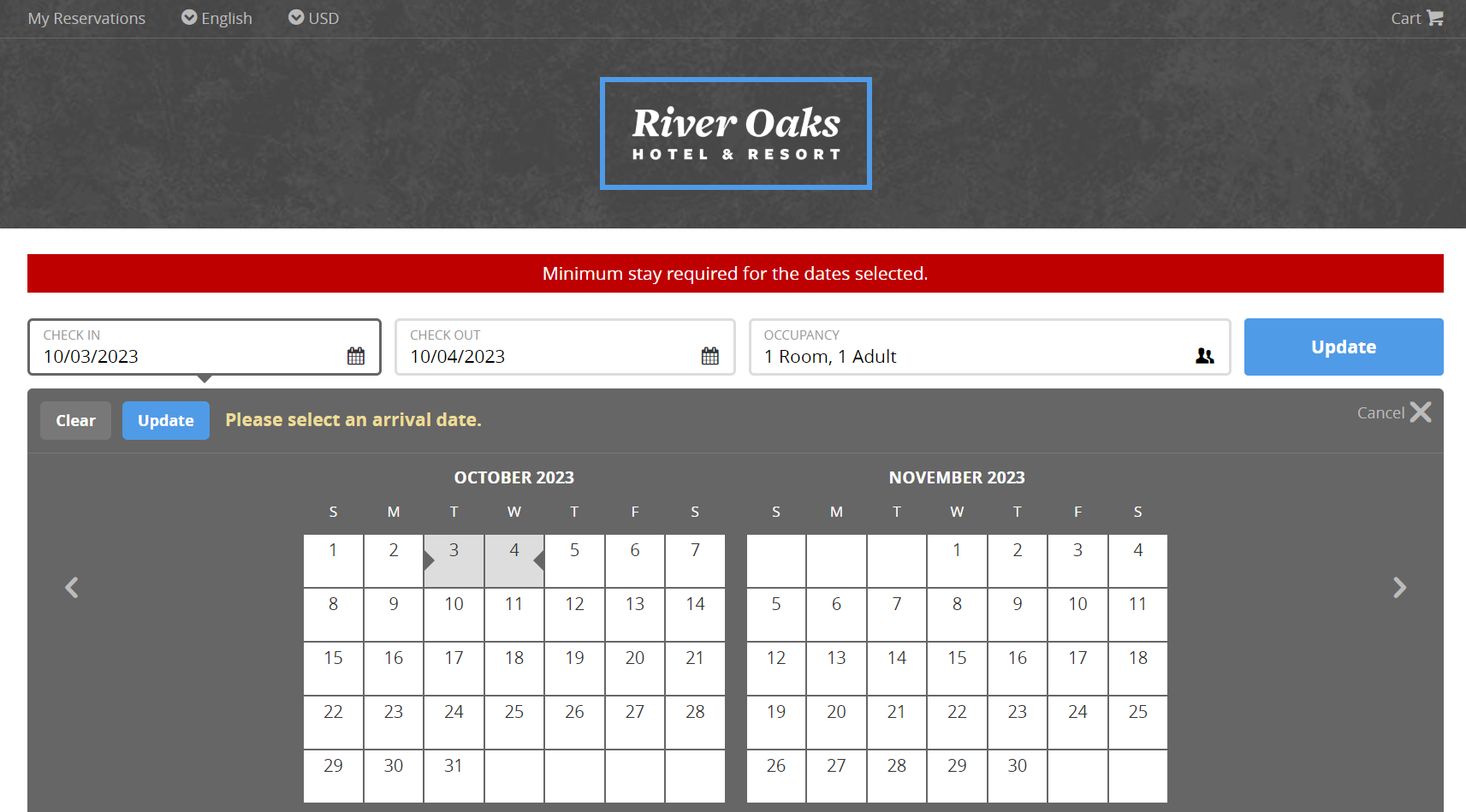Click the River Oaks Hotel logo
This screenshot has width=1466, height=812.
click(736, 133)
